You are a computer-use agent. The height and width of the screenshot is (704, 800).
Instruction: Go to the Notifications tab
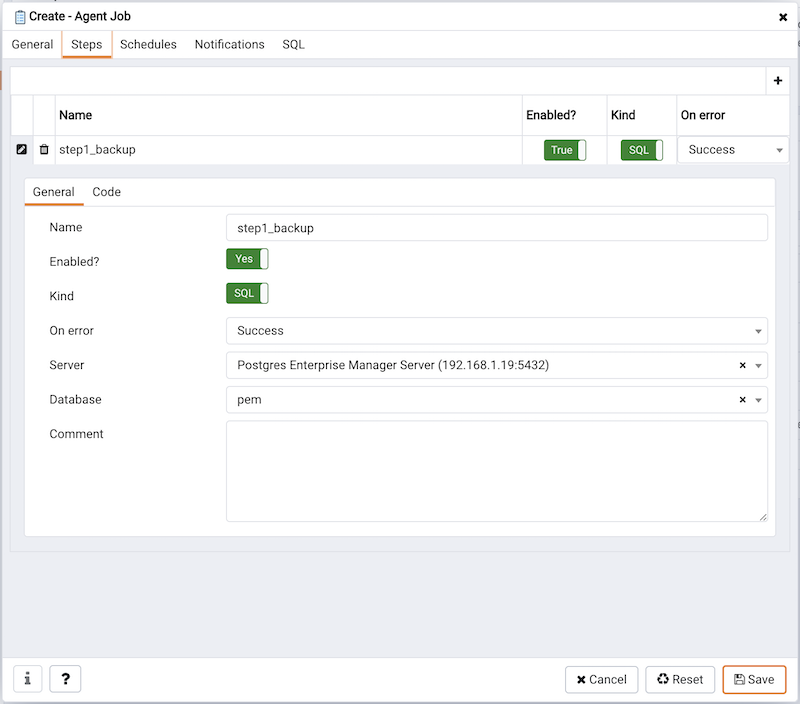[230, 44]
